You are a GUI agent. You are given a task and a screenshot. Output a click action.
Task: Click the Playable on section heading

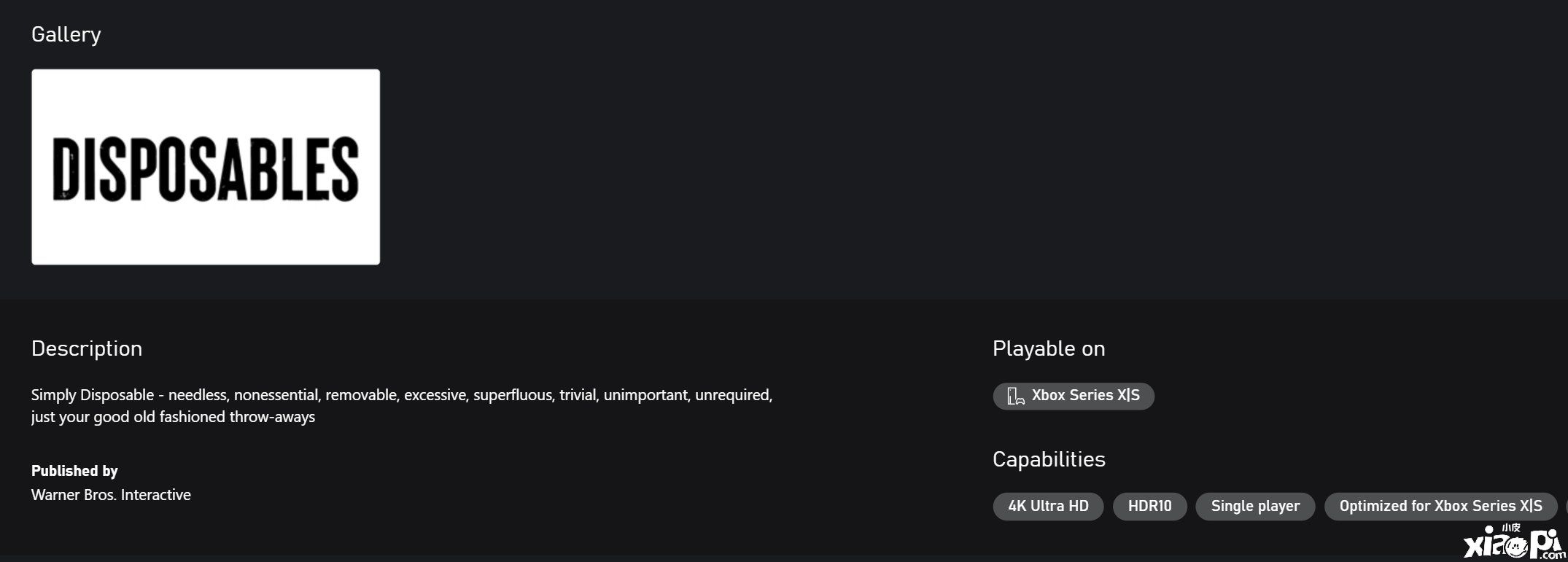pos(1049,348)
